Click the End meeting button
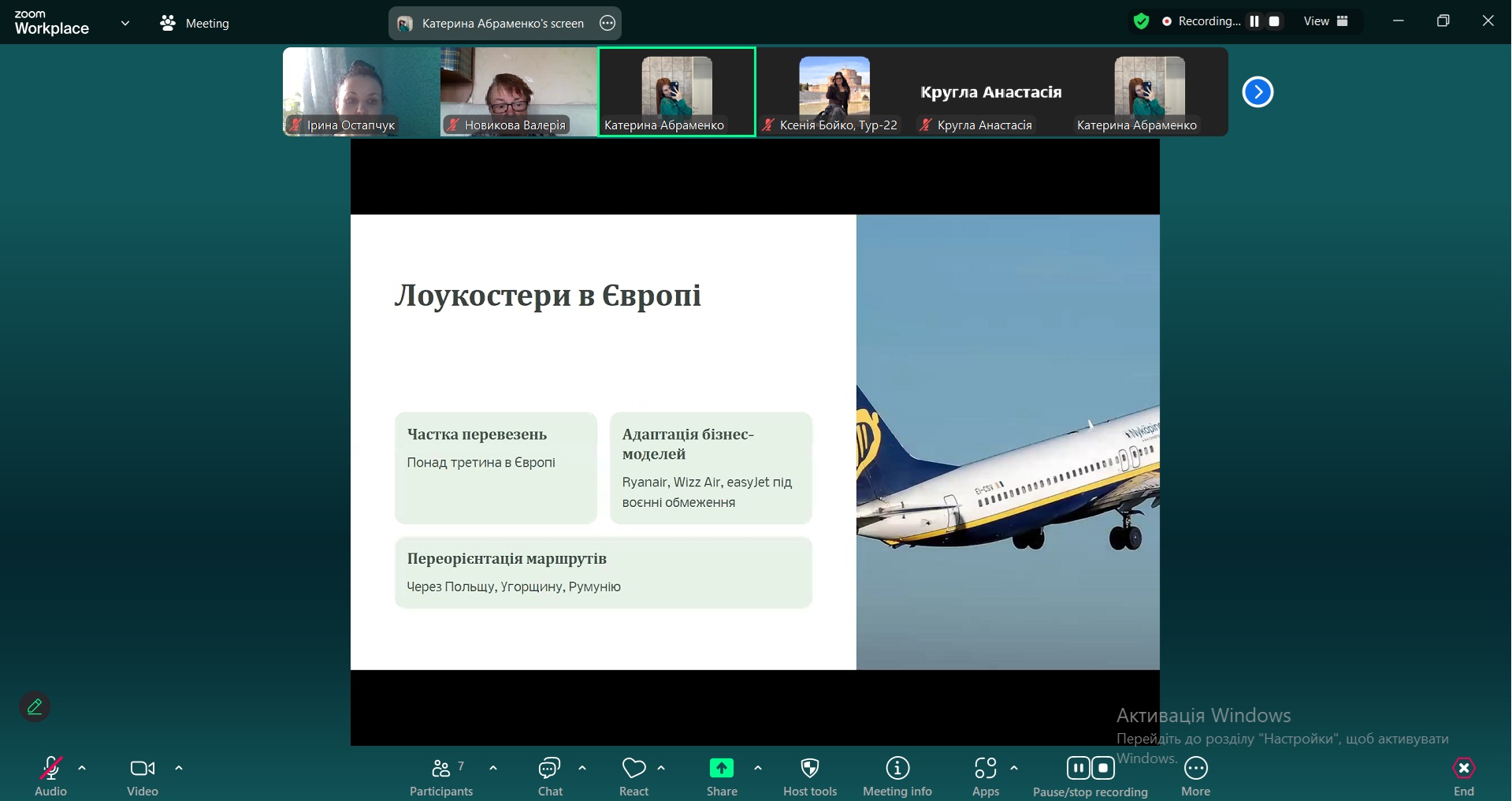The height and width of the screenshot is (801, 1512). tap(1463, 776)
